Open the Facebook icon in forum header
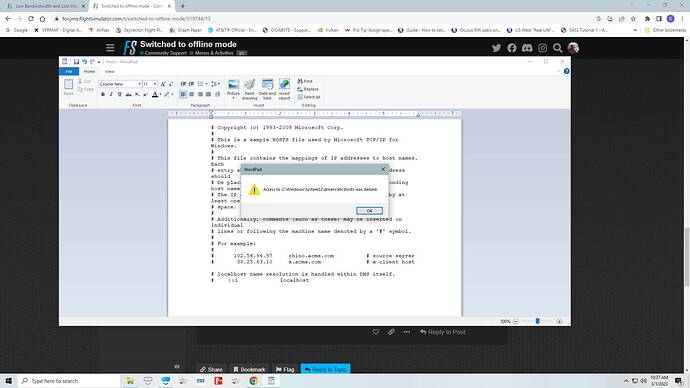This screenshot has width=690, height=388. (x=512, y=48)
